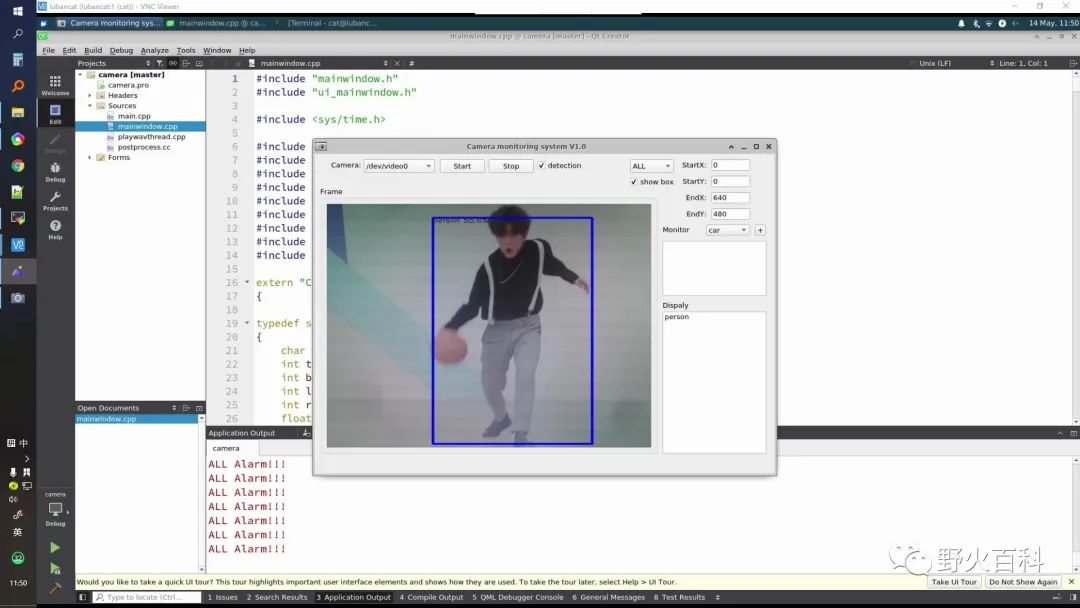1080x608 pixels.
Task: Click the hammer Build project icon
Action: [x=55, y=588]
